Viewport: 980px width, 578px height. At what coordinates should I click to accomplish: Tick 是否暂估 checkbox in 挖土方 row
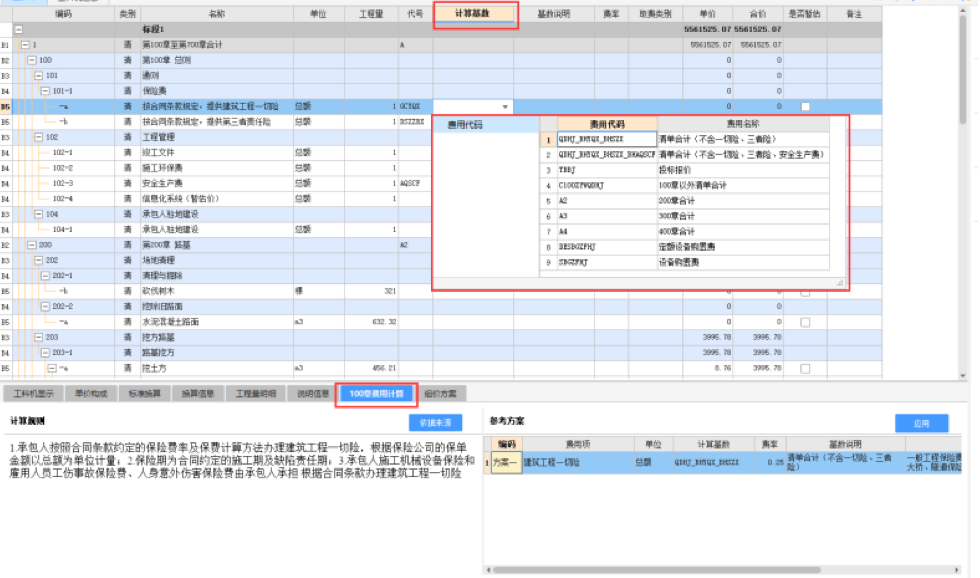(805, 369)
